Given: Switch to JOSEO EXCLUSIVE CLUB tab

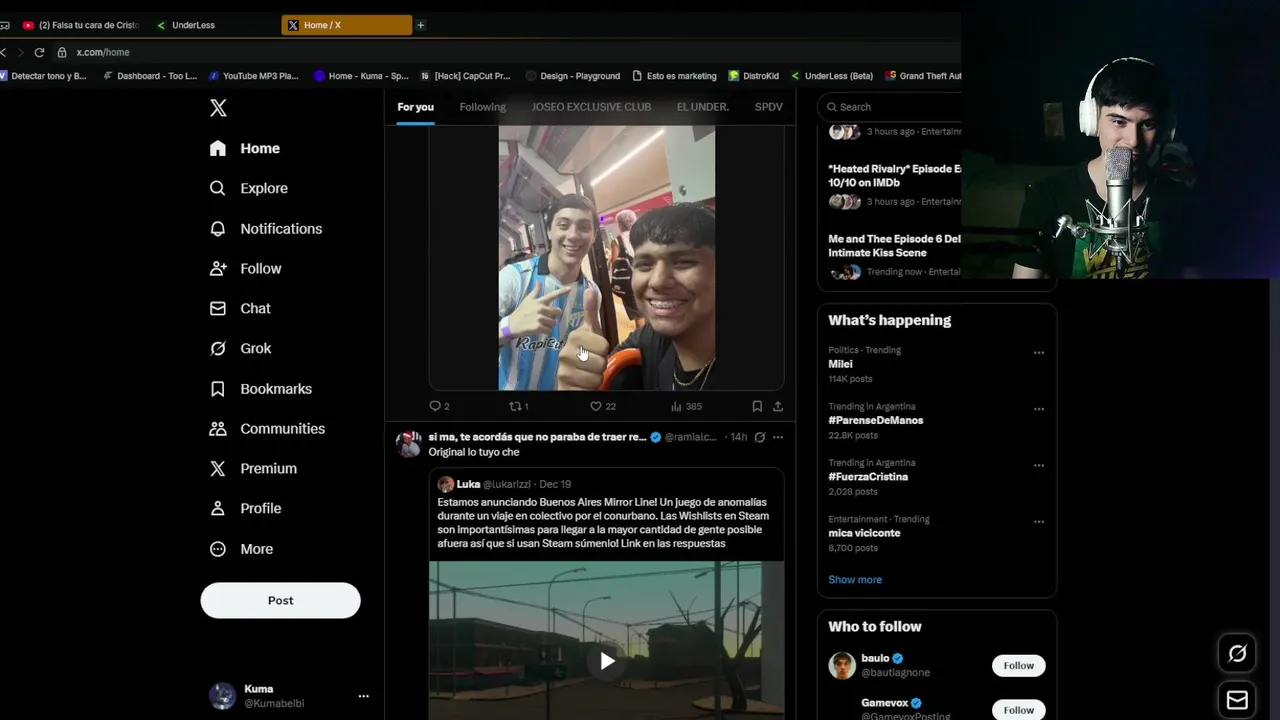Looking at the screenshot, I should (591, 107).
